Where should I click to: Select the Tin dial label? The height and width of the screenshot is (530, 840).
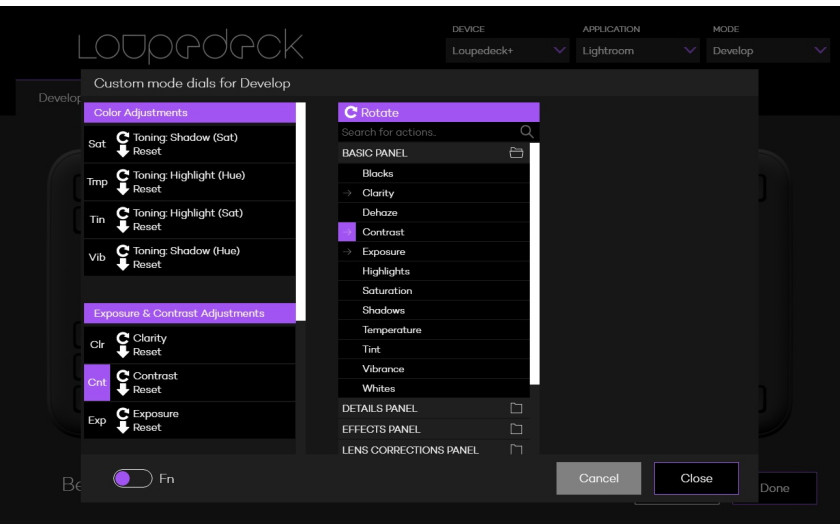point(97,219)
